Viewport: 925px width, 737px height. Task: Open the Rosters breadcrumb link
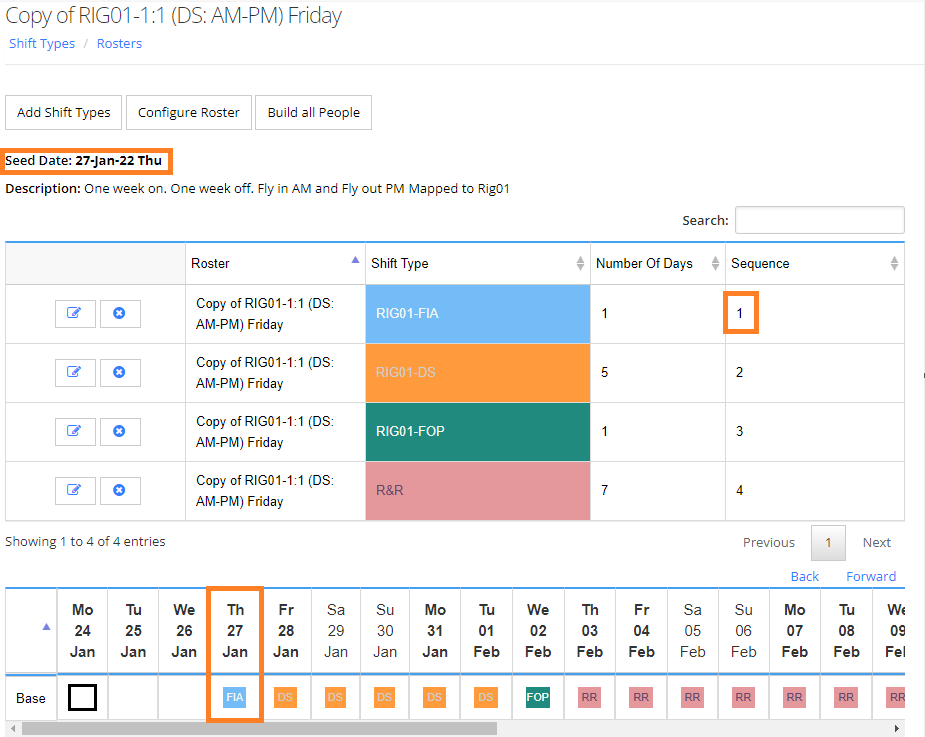[119, 44]
